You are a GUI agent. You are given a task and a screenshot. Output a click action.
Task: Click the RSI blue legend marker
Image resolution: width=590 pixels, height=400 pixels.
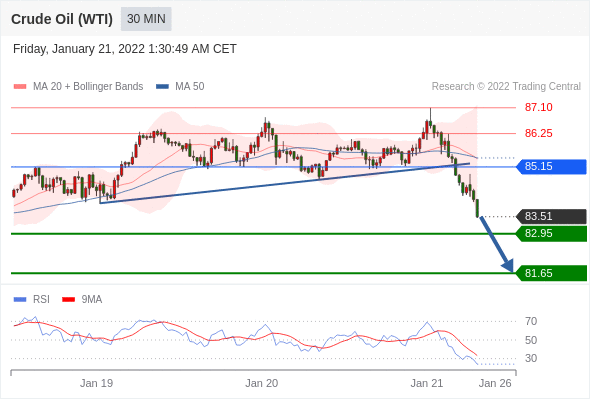pos(20,300)
